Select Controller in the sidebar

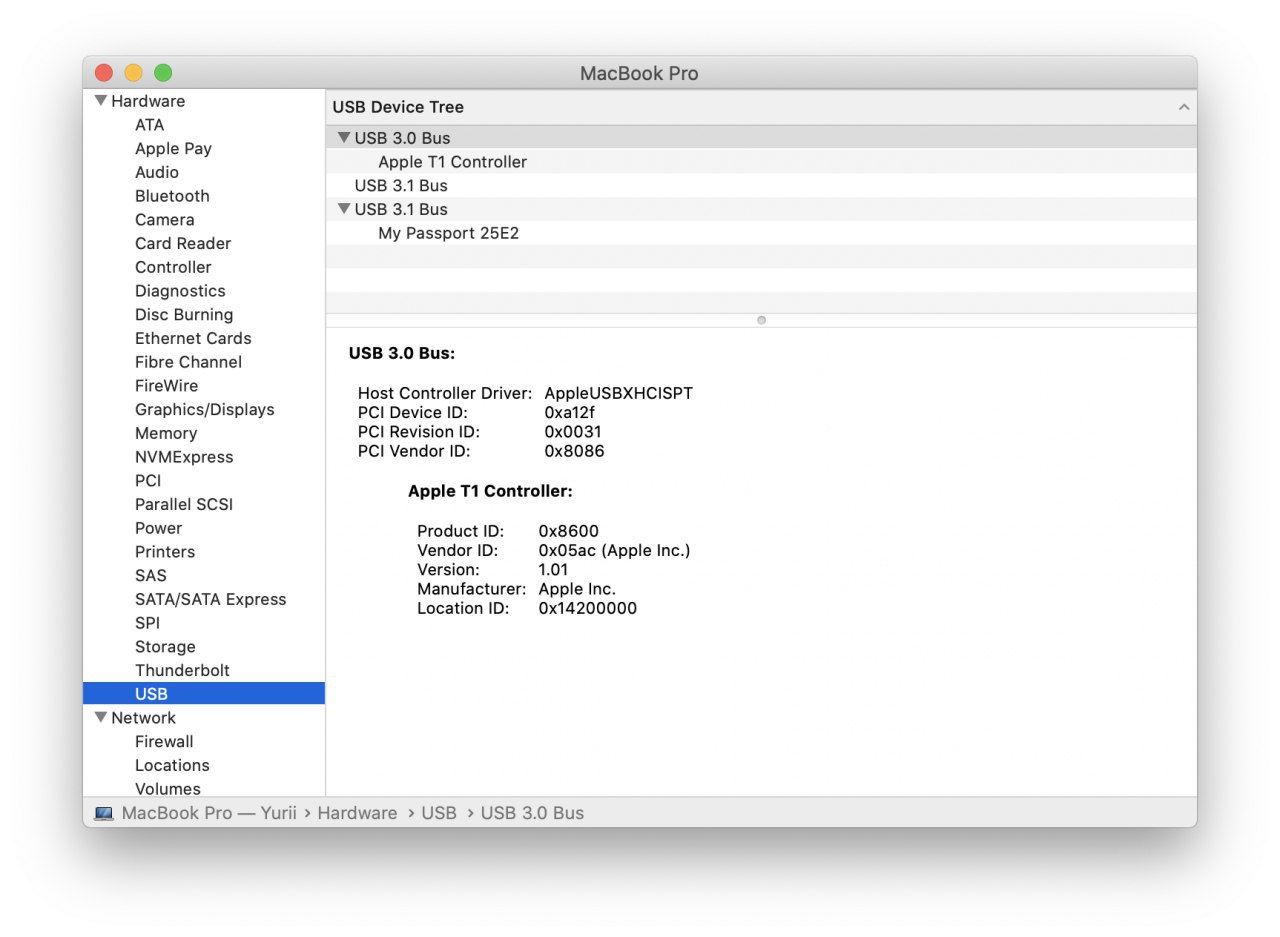[x=173, y=267]
